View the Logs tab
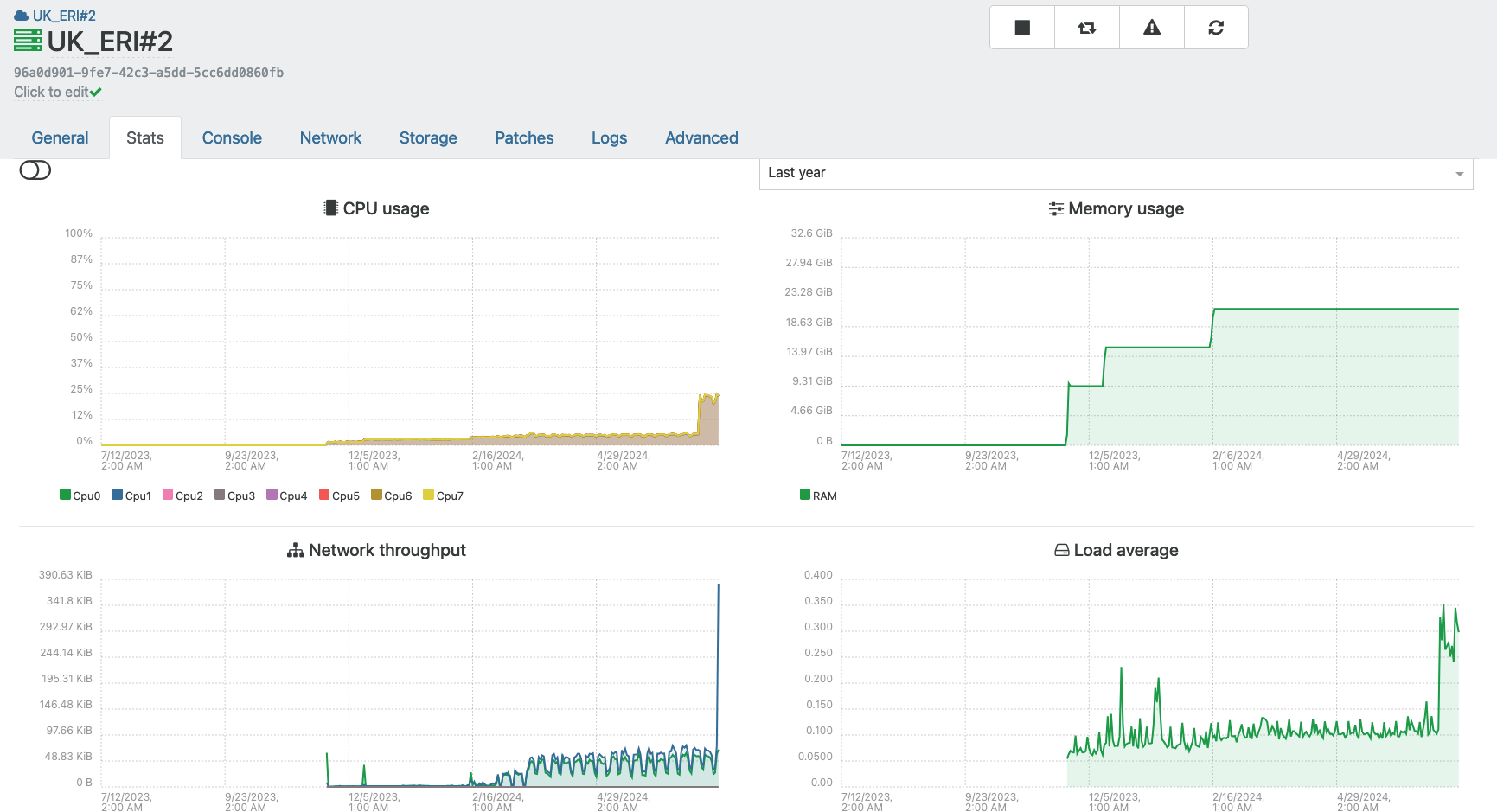Image resolution: width=1497 pixels, height=812 pixels. tap(609, 137)
